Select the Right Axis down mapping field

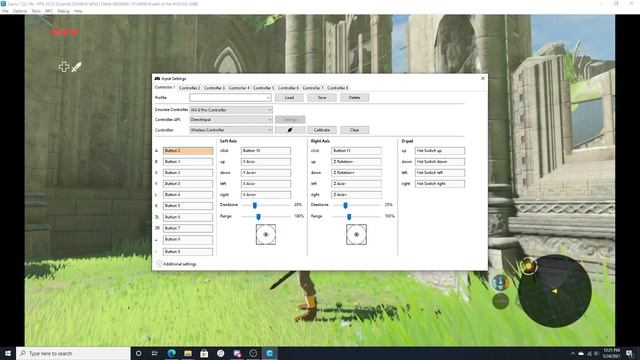356,173
